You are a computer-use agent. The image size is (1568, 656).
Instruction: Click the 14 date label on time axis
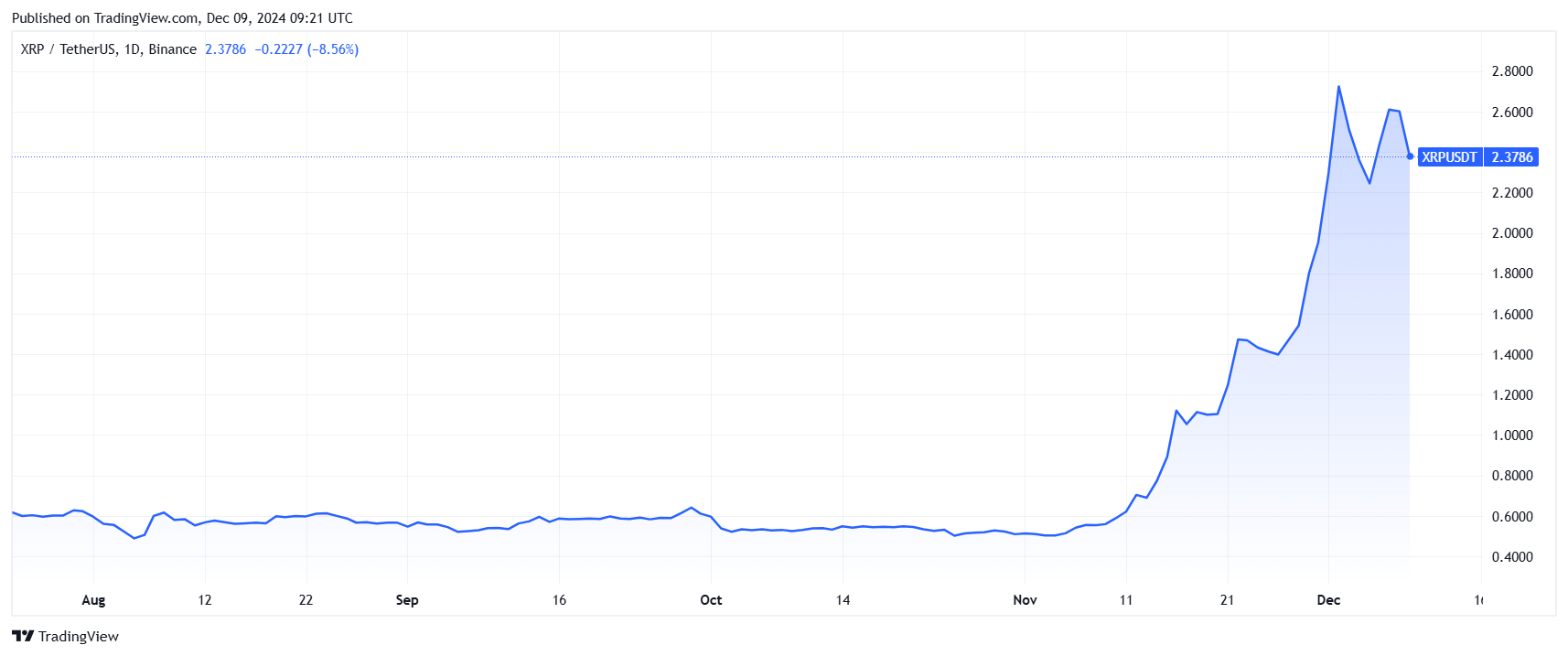843,600
